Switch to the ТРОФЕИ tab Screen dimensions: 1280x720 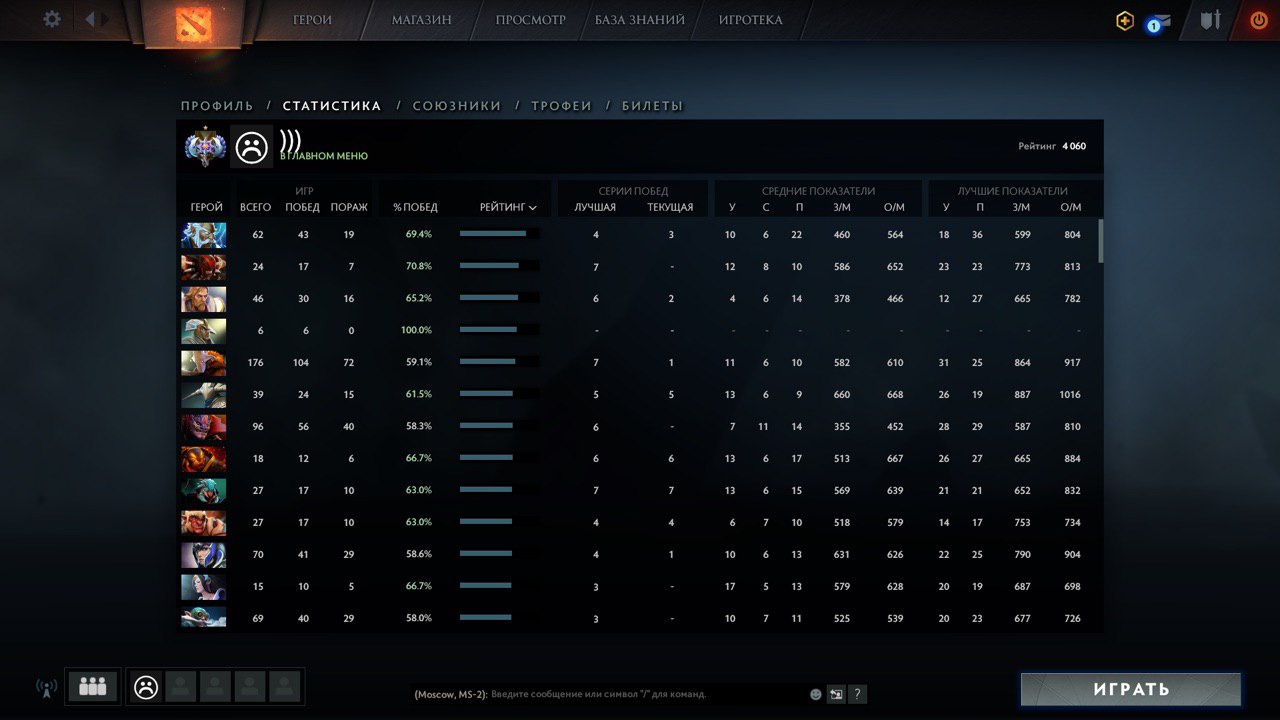[x=561, y=106]
